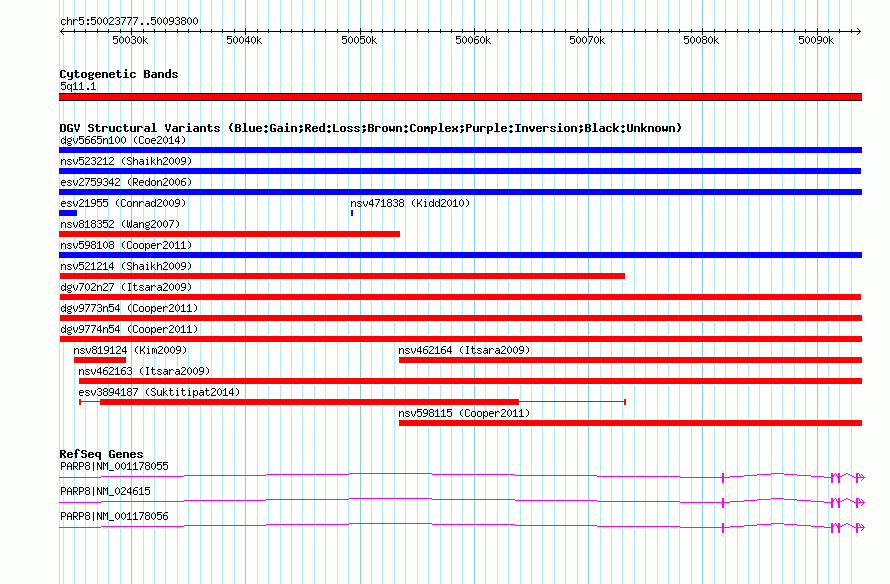890x584 pixels.
Task: Select the nsv523212 (Shaikh2009) variant label
Action: (126, 161)
